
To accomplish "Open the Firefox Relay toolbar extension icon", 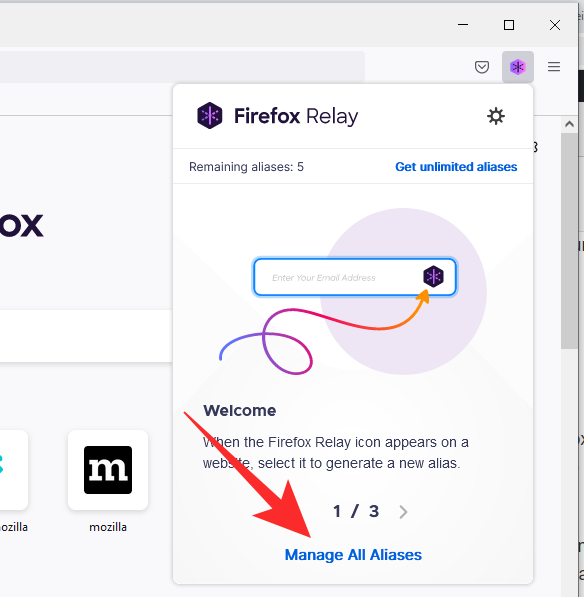I will point(518,67).
